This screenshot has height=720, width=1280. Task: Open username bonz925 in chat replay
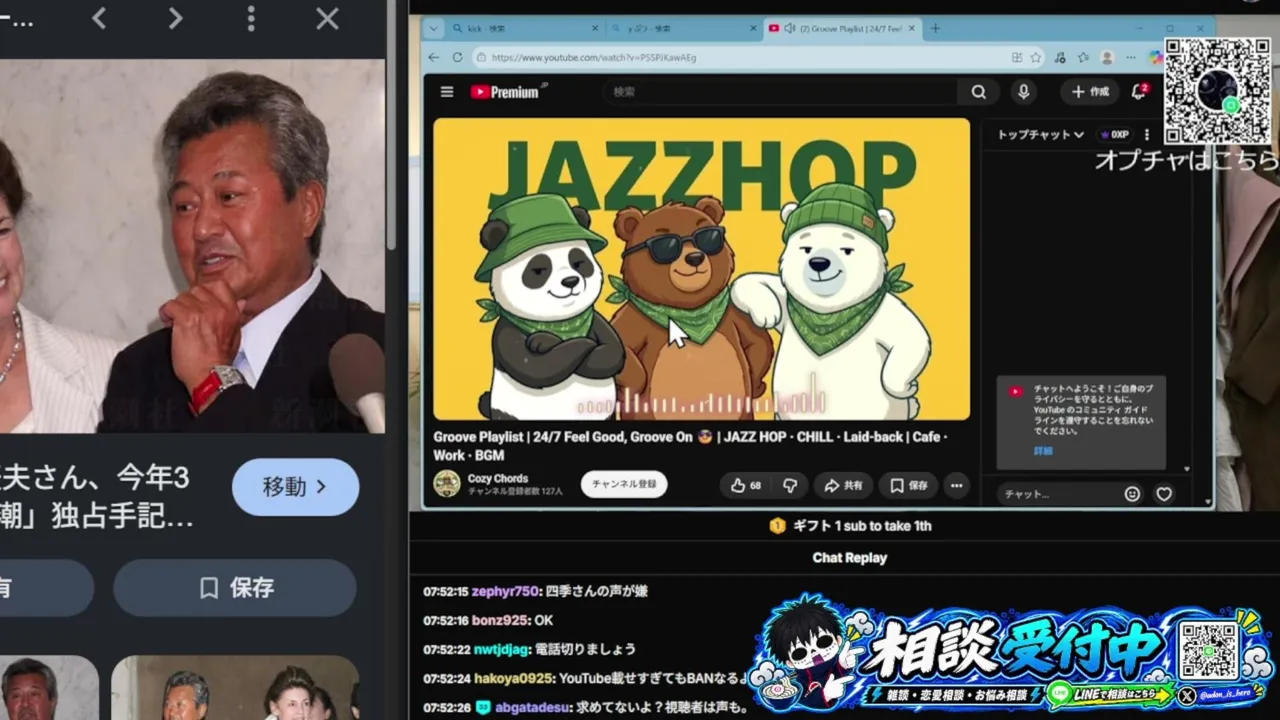[x=500, y=620]
